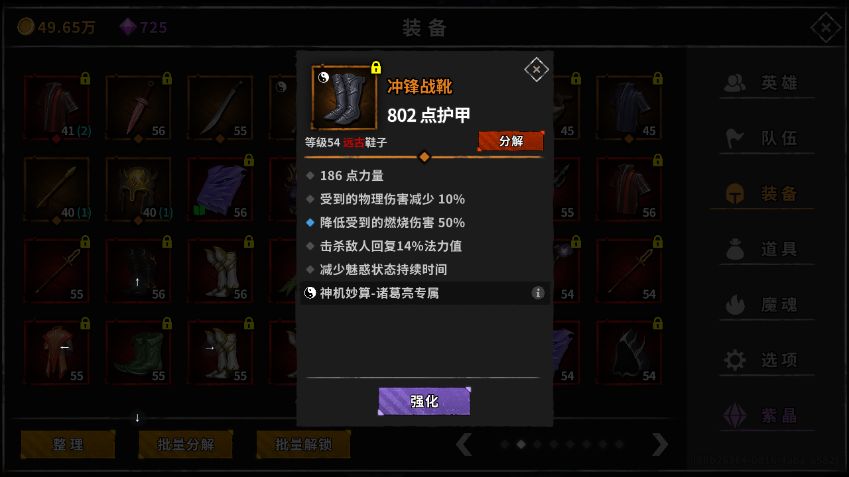Click the info icon beside 神机妙算-诸葛亮专属
Viewport: 849px width, 477px height.
(x=538, y=293)
